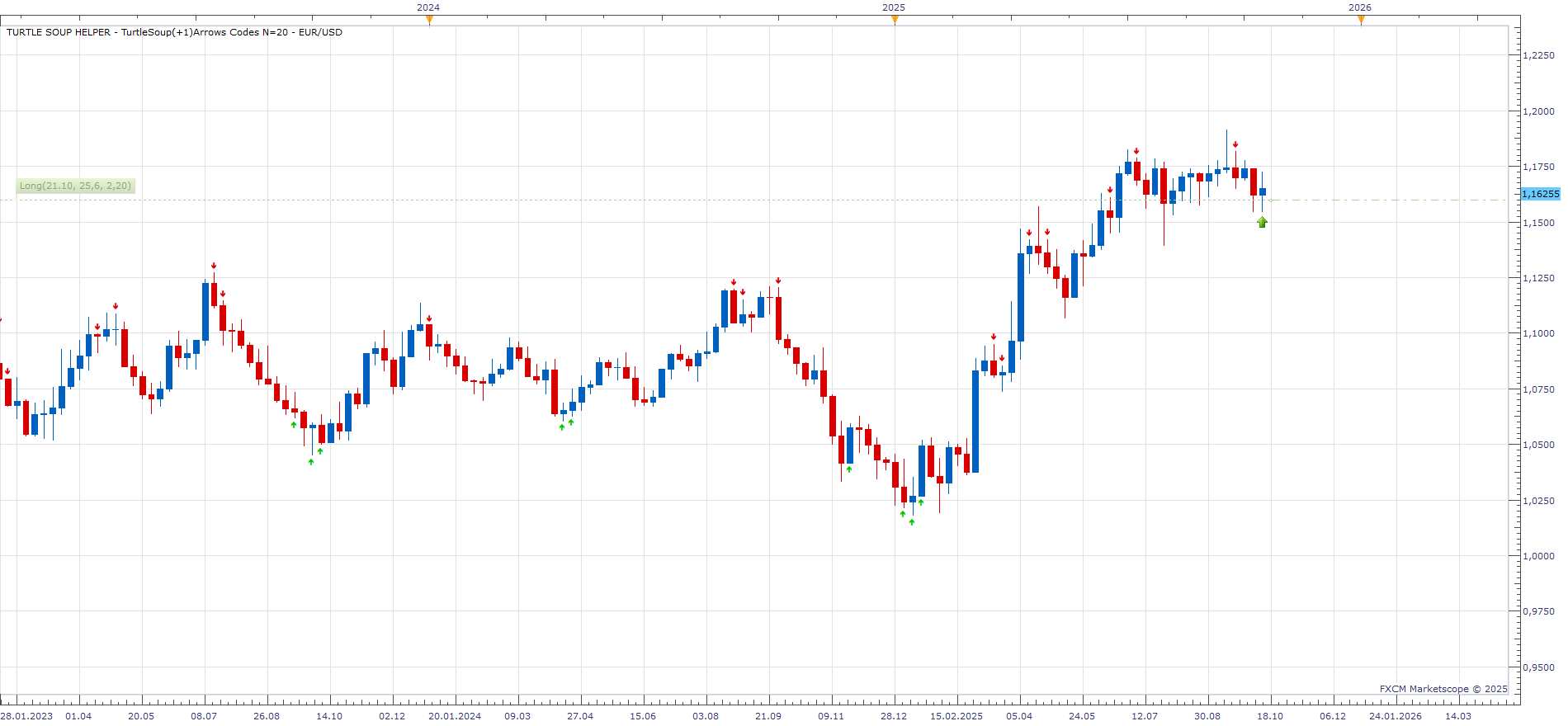Click the 20.01.2024 date label
Viewport: 1568px width, 726px height.
point(455,716)
